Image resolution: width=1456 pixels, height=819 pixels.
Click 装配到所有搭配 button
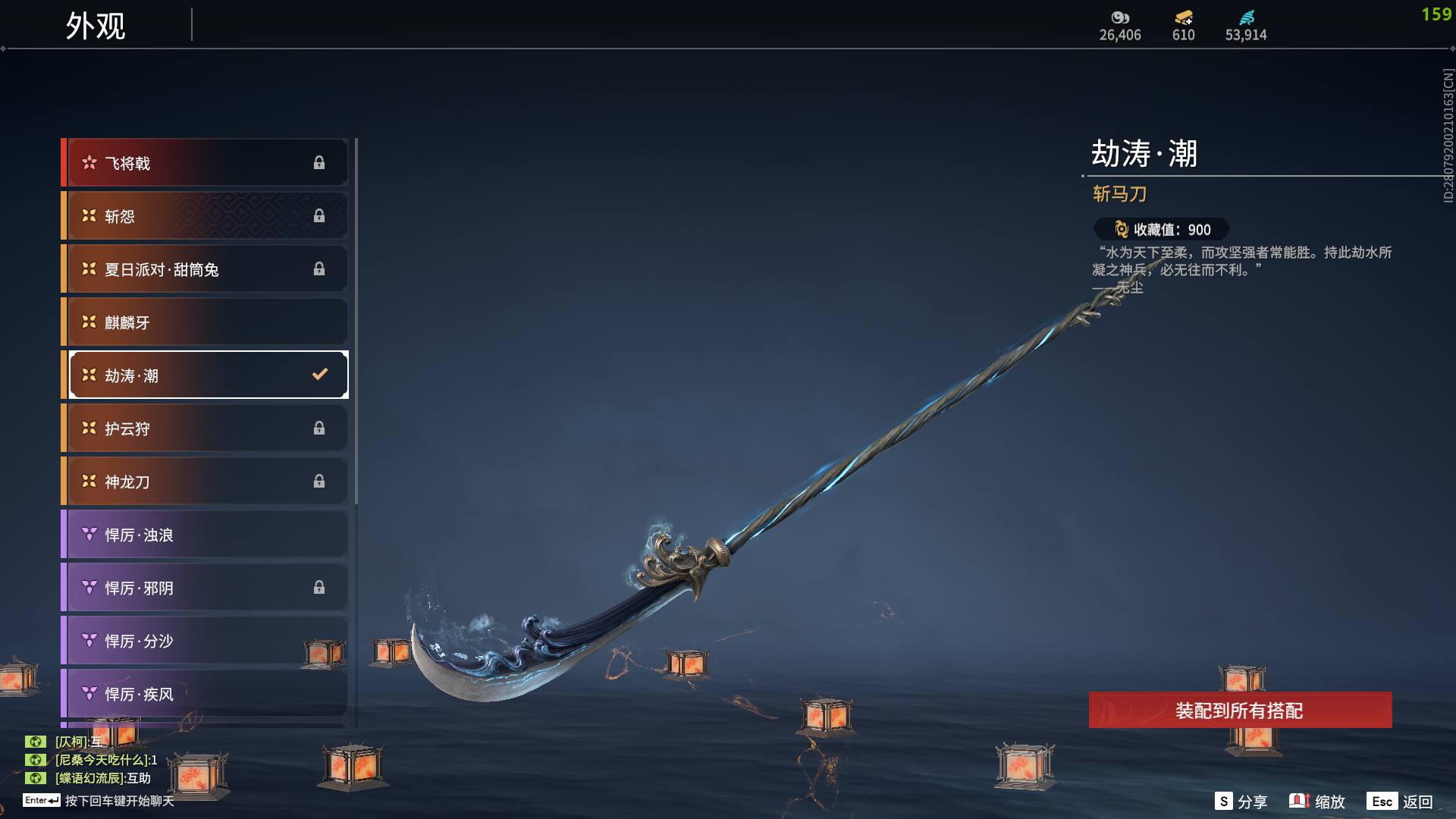pos(1240,711)
